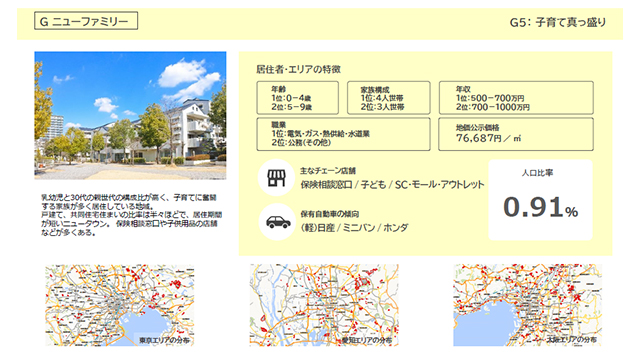Click the 主なチェーン店舗 label

click(328, 171)
